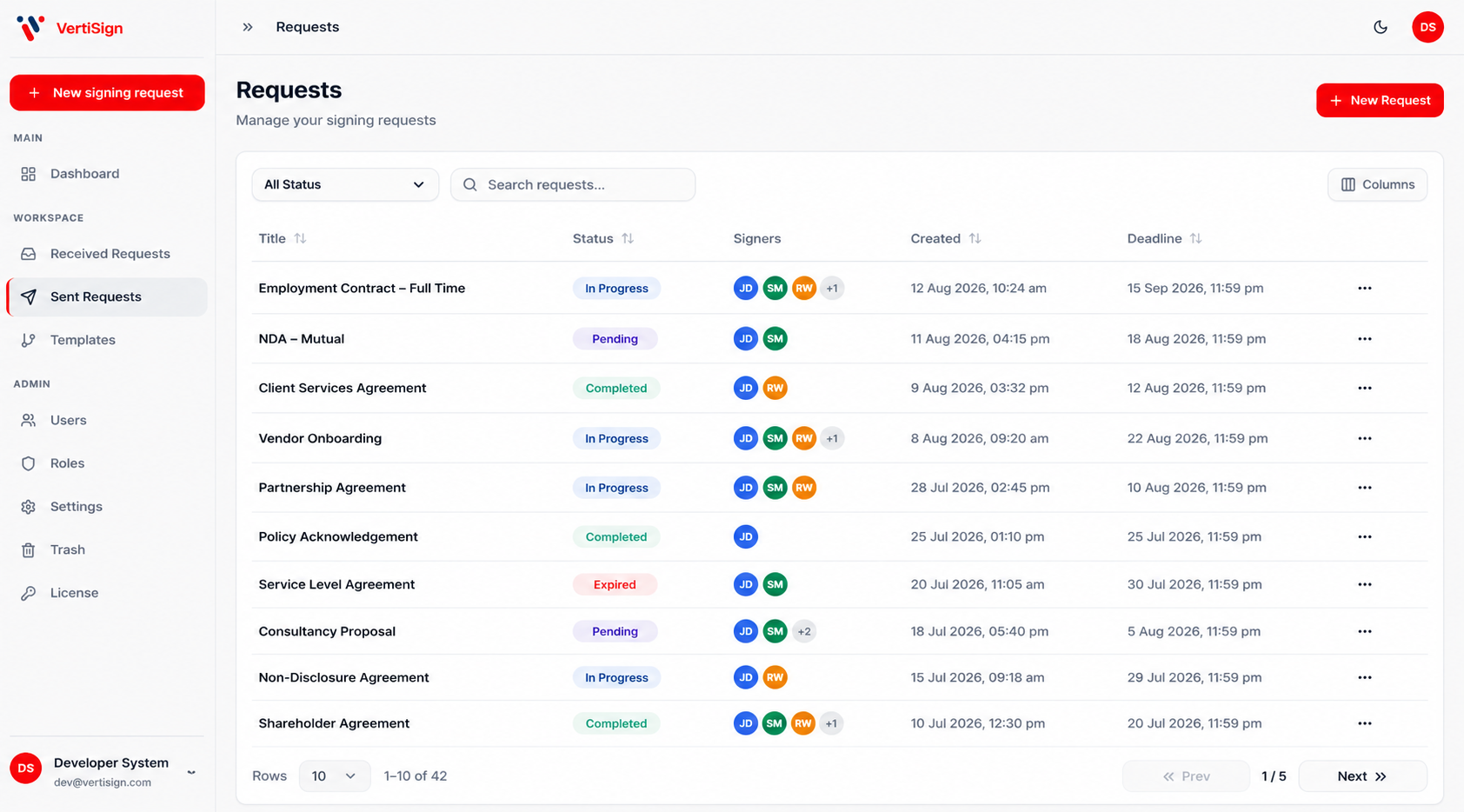Screen dimensions: 1464x812
Task: Open actions menu for Vendor Onboarding row
Action: click(1365, 438)
